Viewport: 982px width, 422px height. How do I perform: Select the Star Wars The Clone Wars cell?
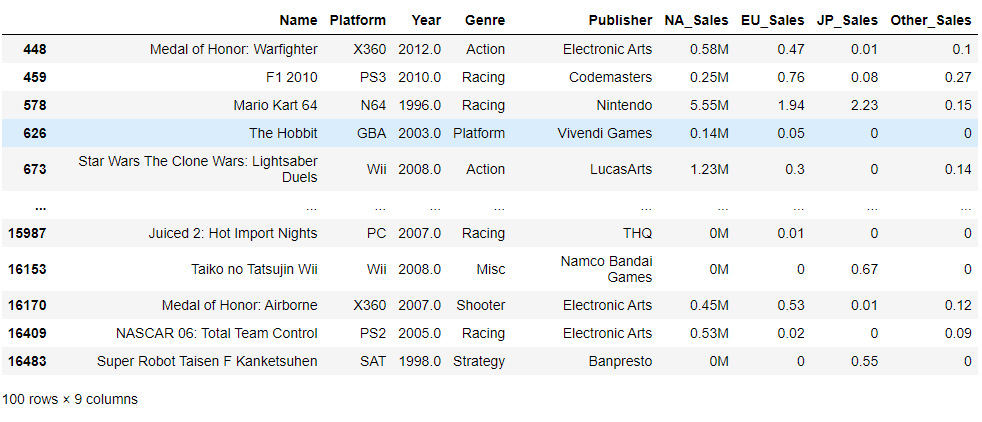[x=198, y=169]
